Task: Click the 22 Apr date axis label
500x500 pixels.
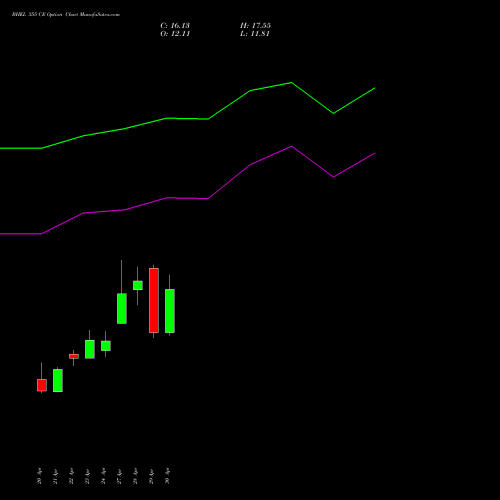Action: pyautogui.click(x=71, y=476)
